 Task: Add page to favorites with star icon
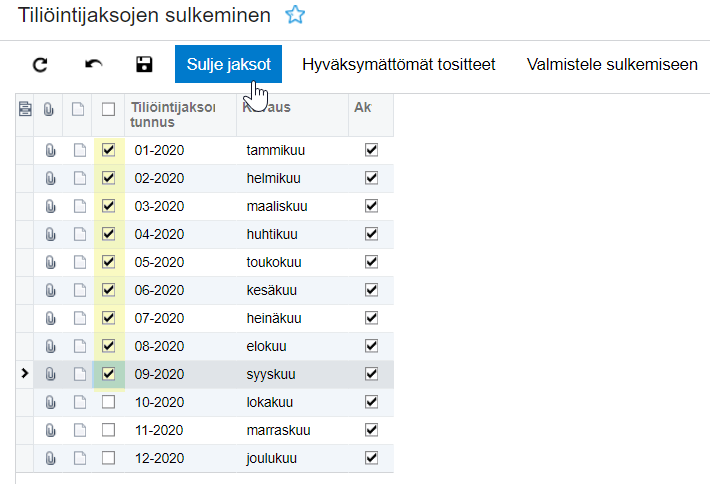tap(294, 15)
